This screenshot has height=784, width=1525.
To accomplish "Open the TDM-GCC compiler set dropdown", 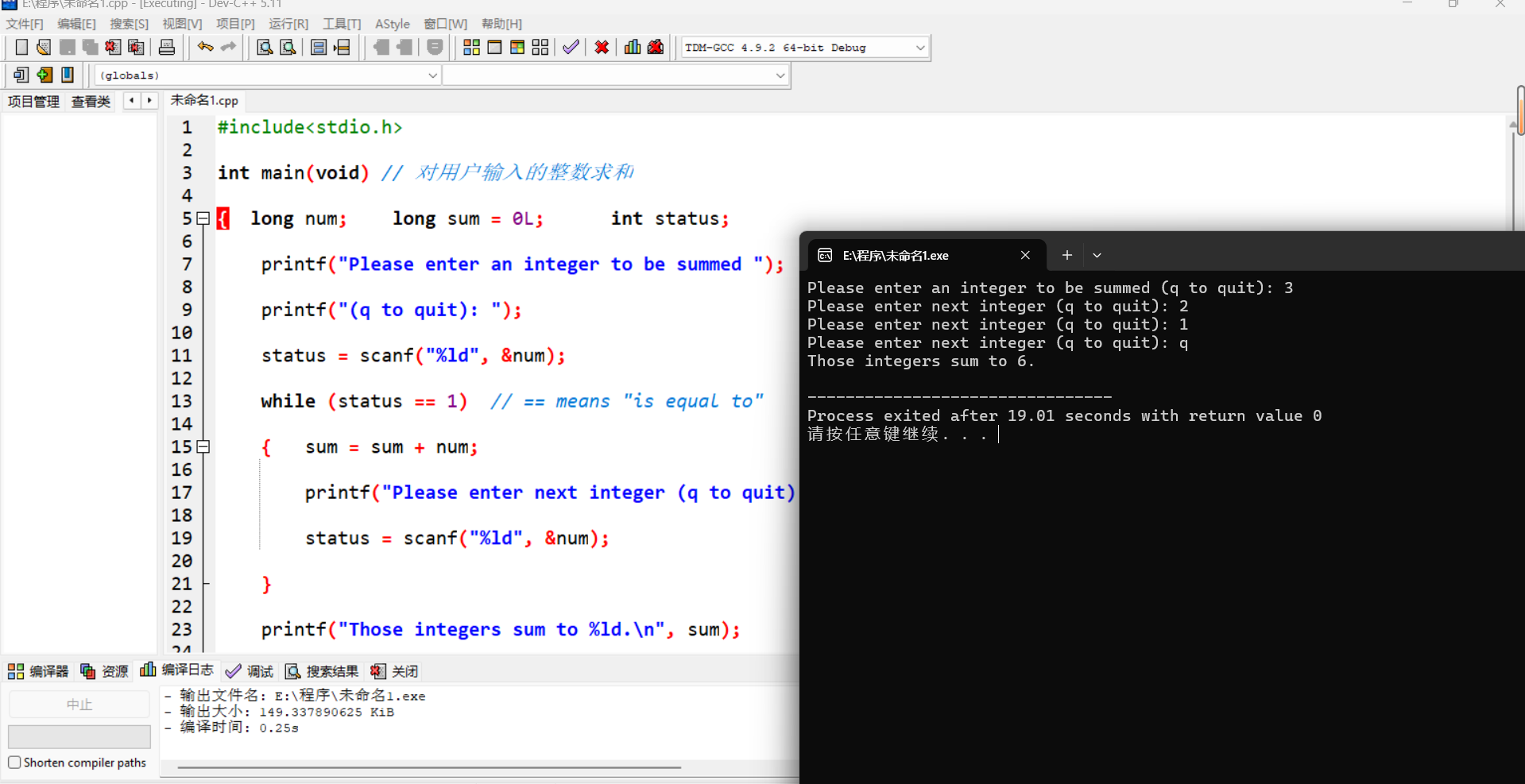I will [x=920, y=48].
